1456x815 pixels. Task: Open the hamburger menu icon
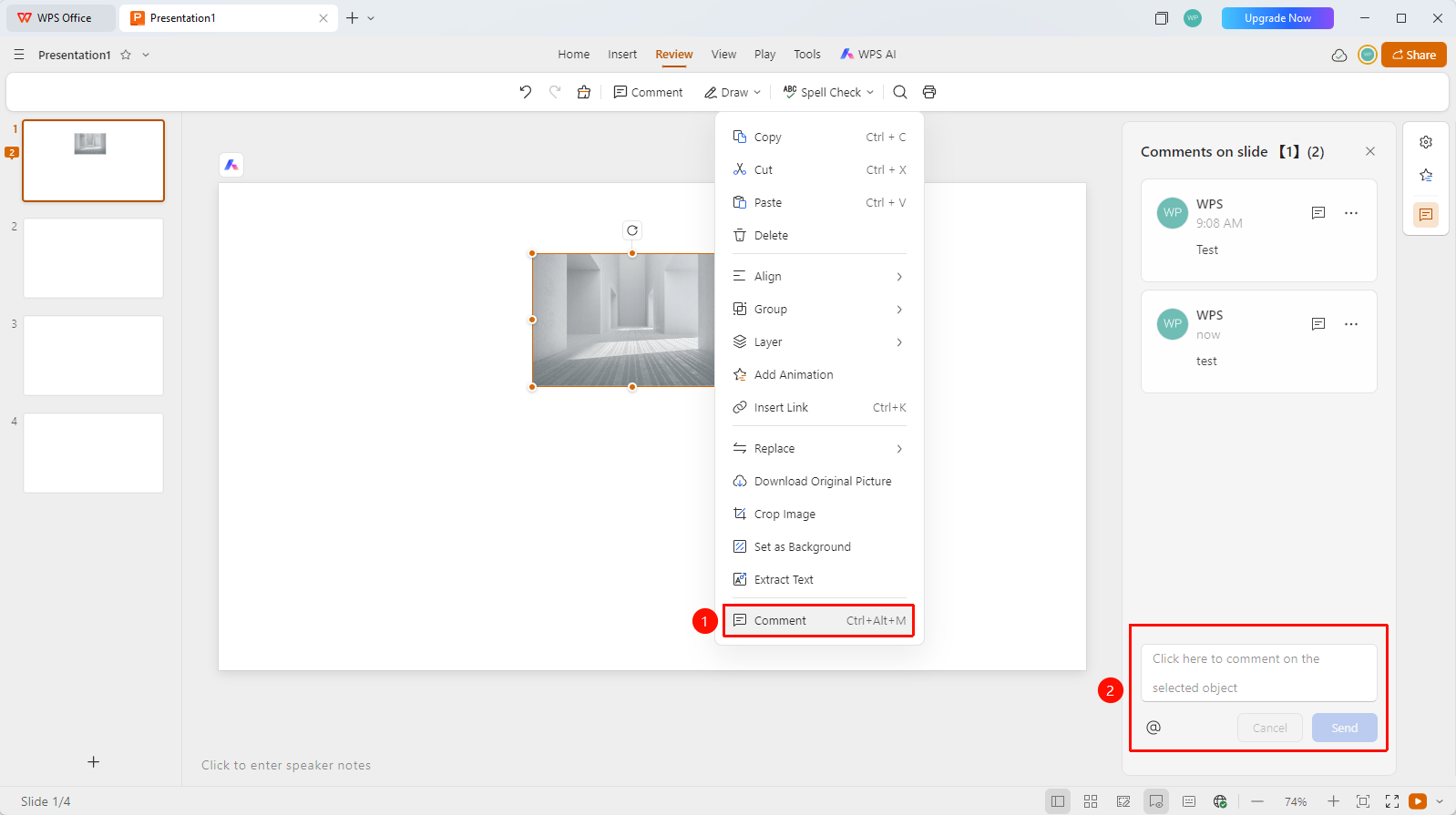pyautogui.click(x=19, y=55)
